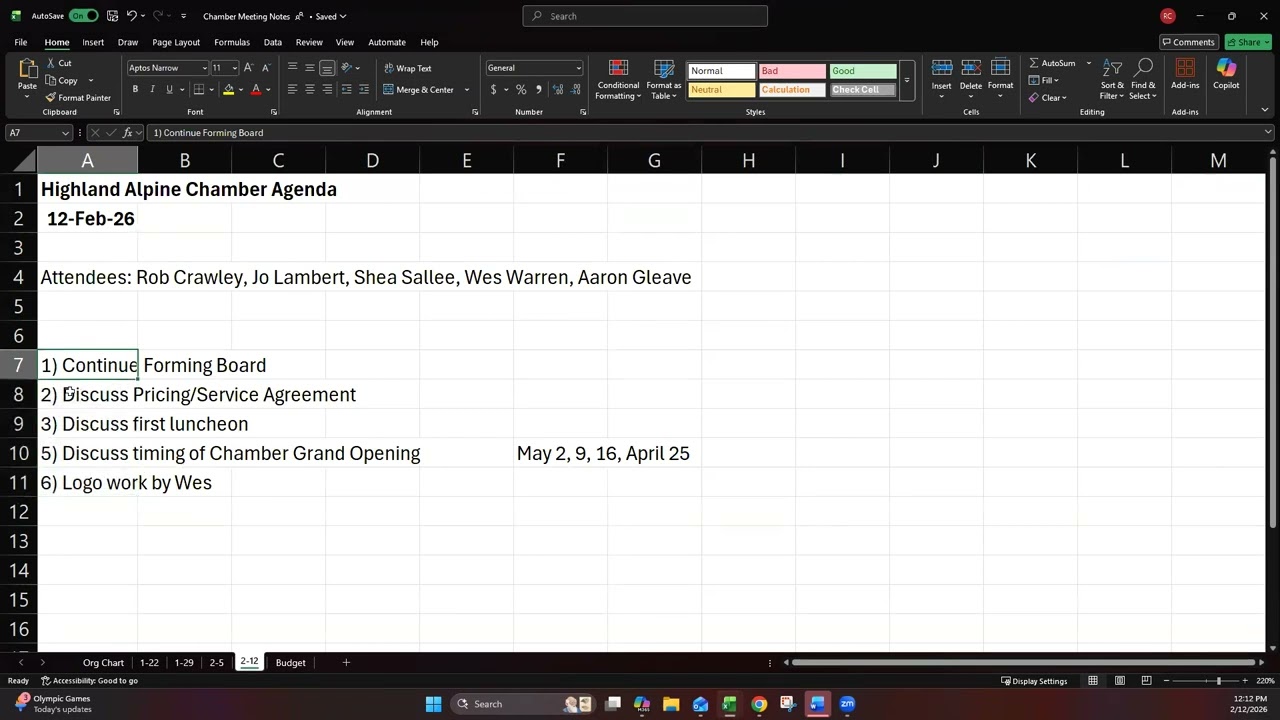Increase font size with the larger A icon
1280x720 pixels.
click(x=250, y=68)
